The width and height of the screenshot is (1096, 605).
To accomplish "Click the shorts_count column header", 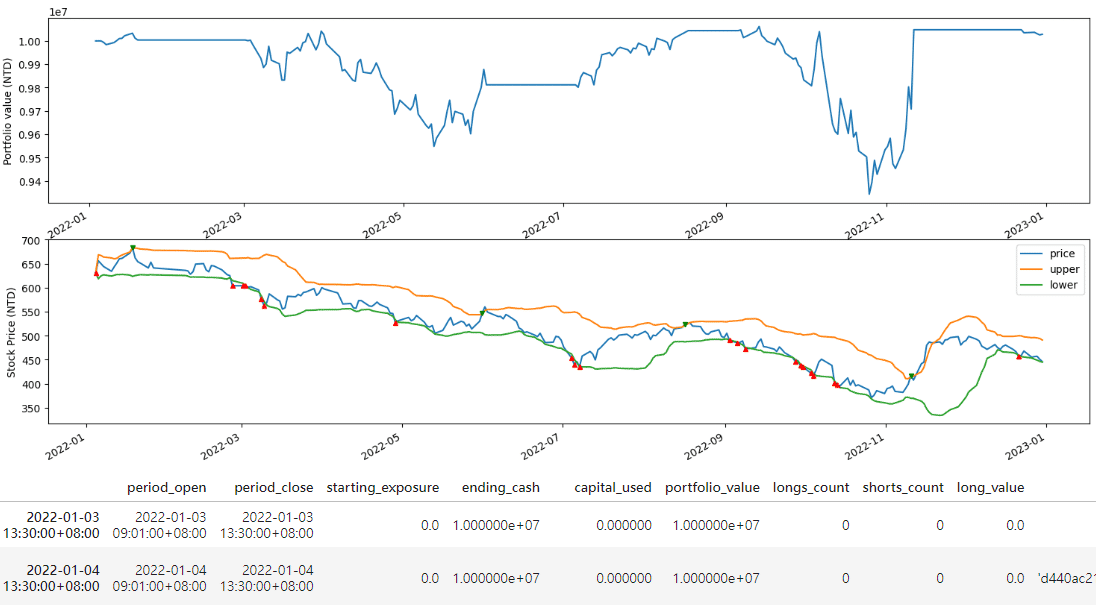I will pyautogui.click(x=902, y=488).
